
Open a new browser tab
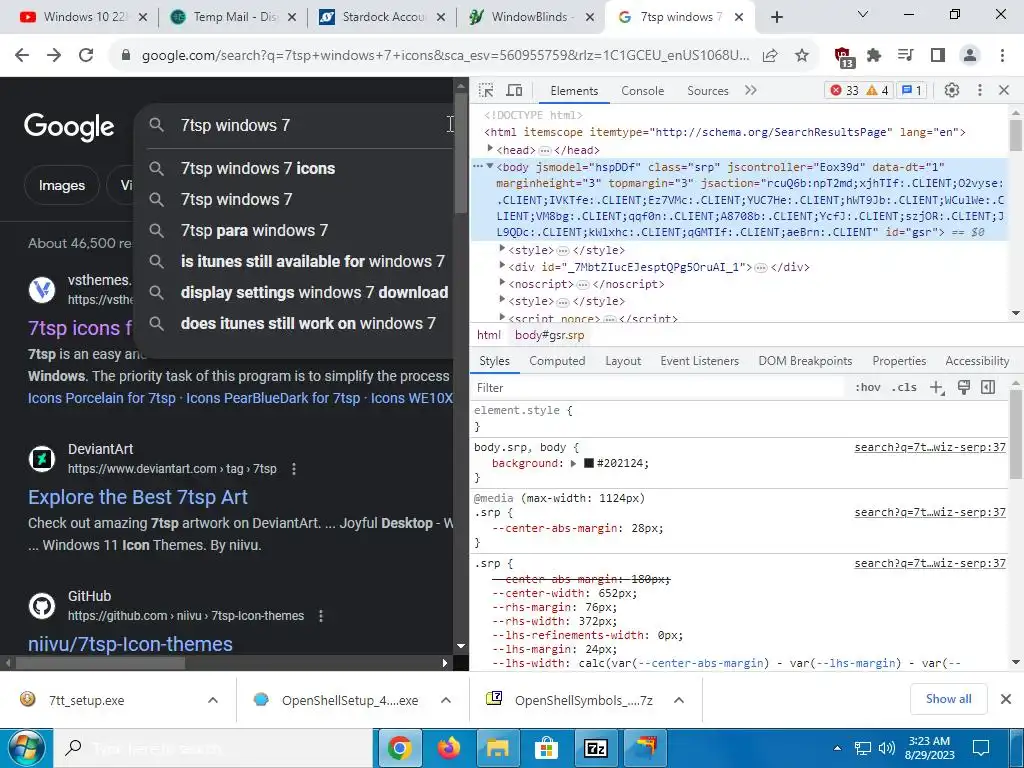(x=776, y=17)
